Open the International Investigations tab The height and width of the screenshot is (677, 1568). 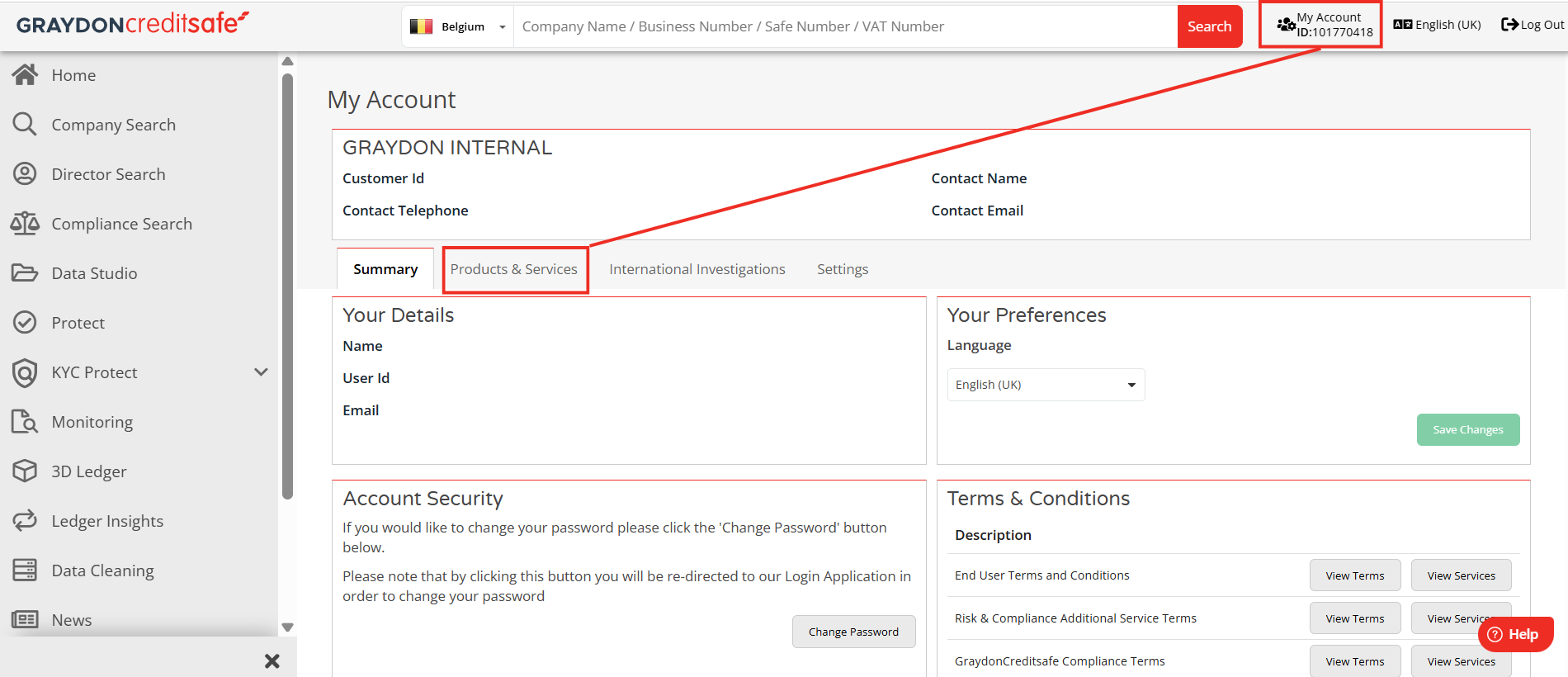coord(697,269)
